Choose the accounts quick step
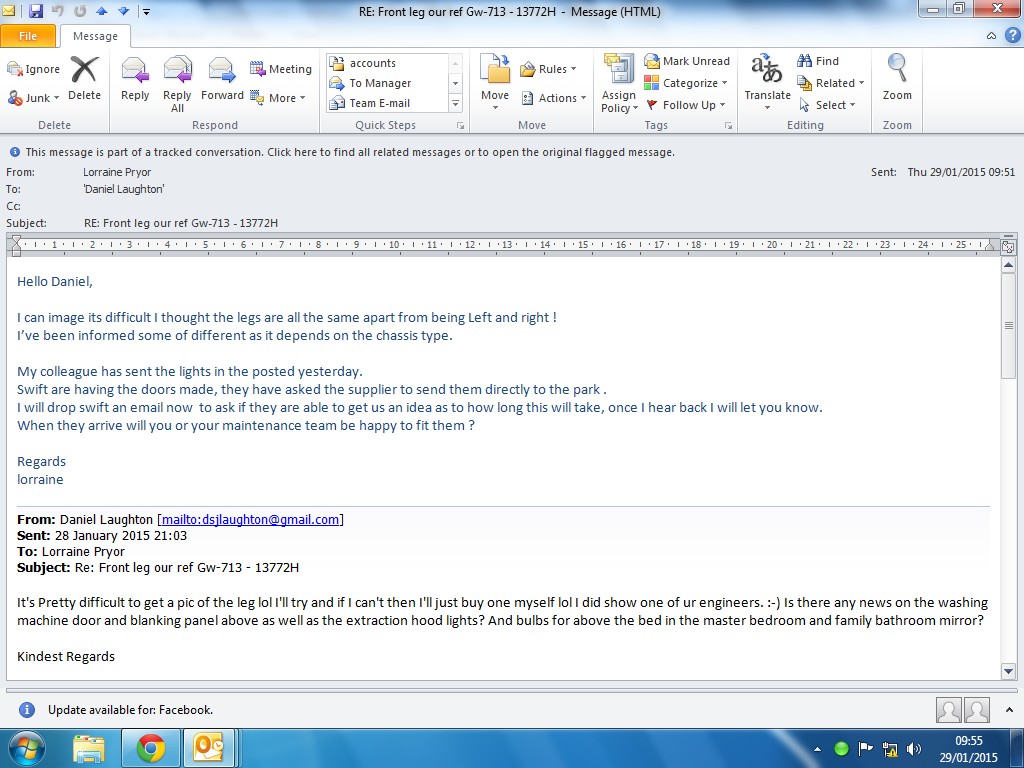Viewport: 1024px width, 768px height. coord(386,63)
